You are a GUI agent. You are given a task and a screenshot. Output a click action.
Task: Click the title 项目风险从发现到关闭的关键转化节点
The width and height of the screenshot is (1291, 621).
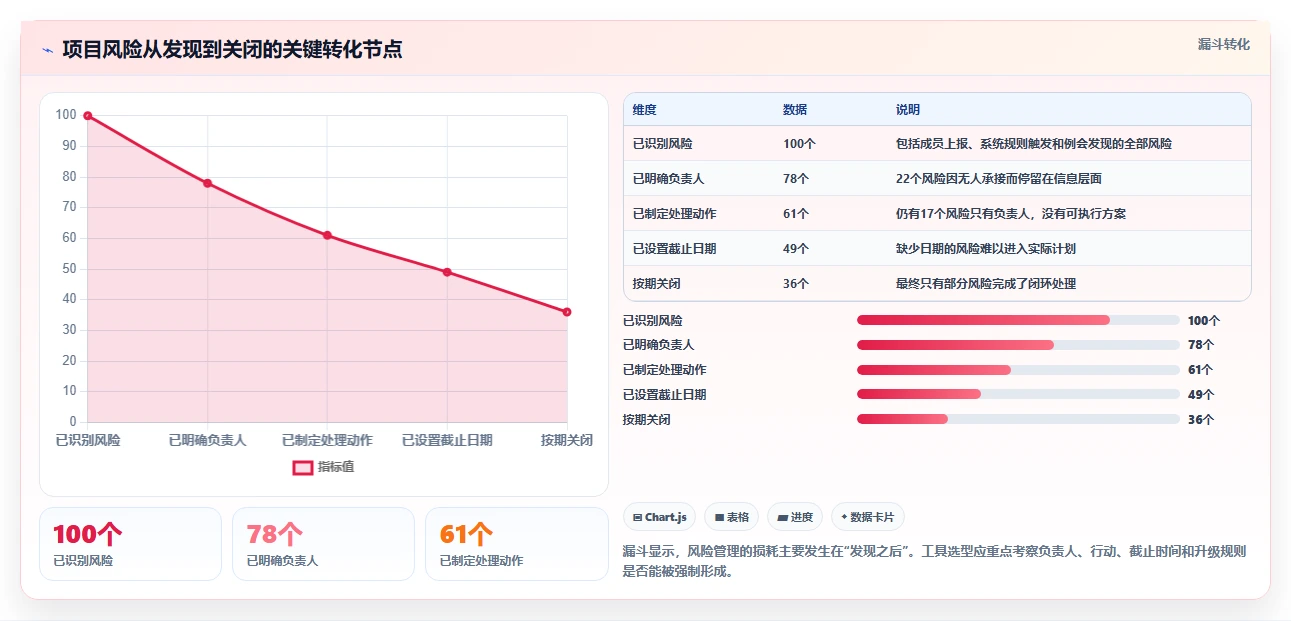click(x=232, y=49)
